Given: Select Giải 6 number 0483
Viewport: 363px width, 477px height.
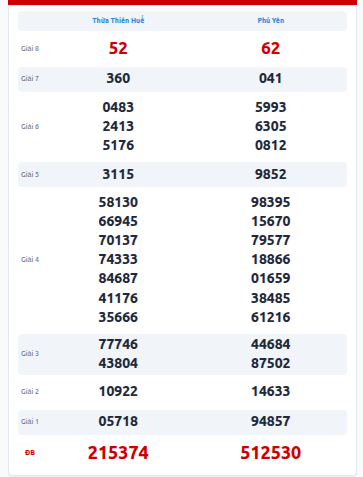Looking at the screenshot, I should 118,107.
